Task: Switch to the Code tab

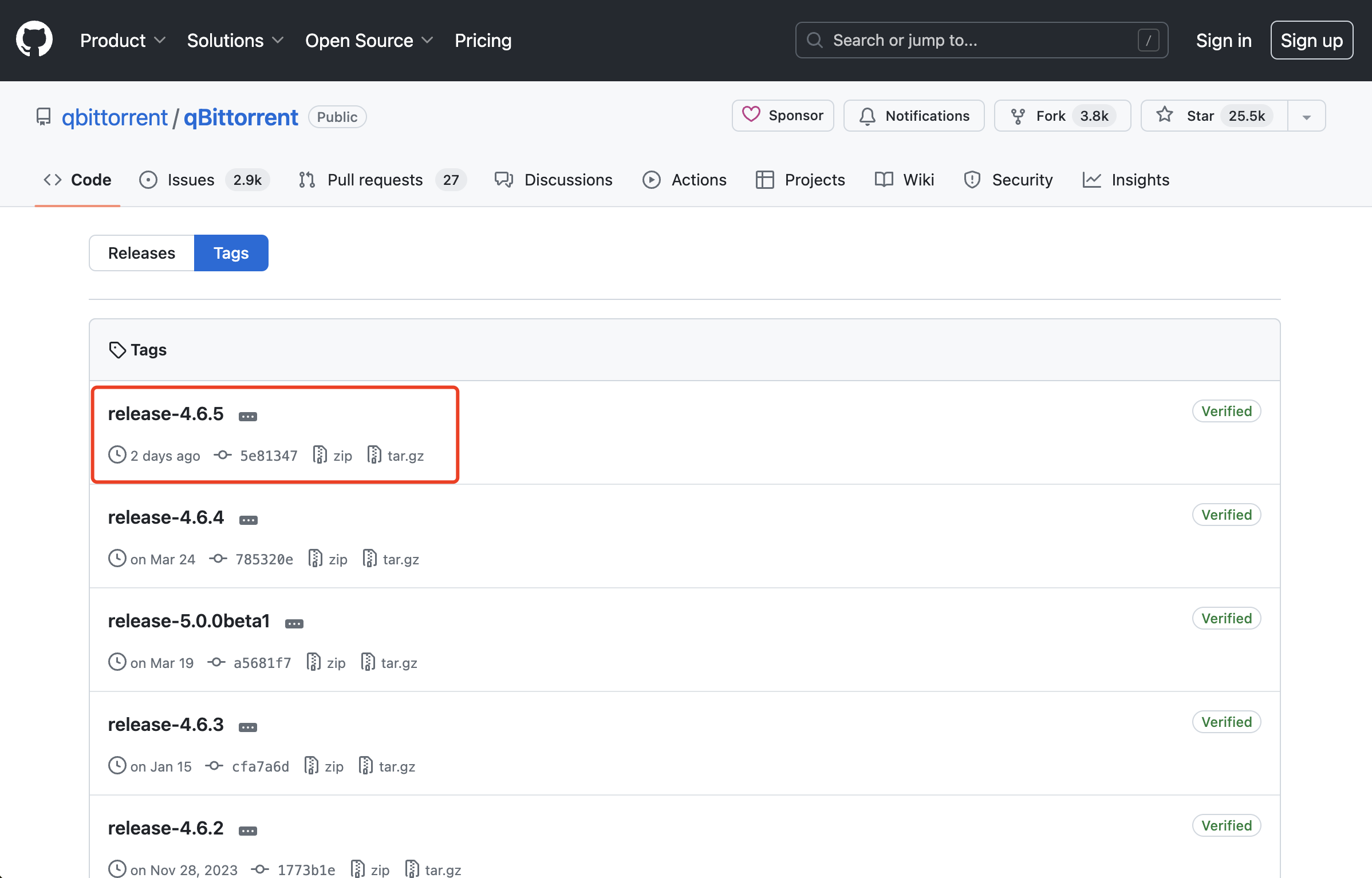Action: coord(77,180)
